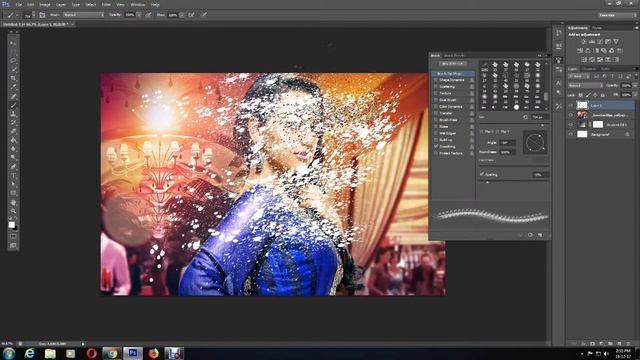
Task: Click the Curves adjustment icon
Action: coord(600,42)
